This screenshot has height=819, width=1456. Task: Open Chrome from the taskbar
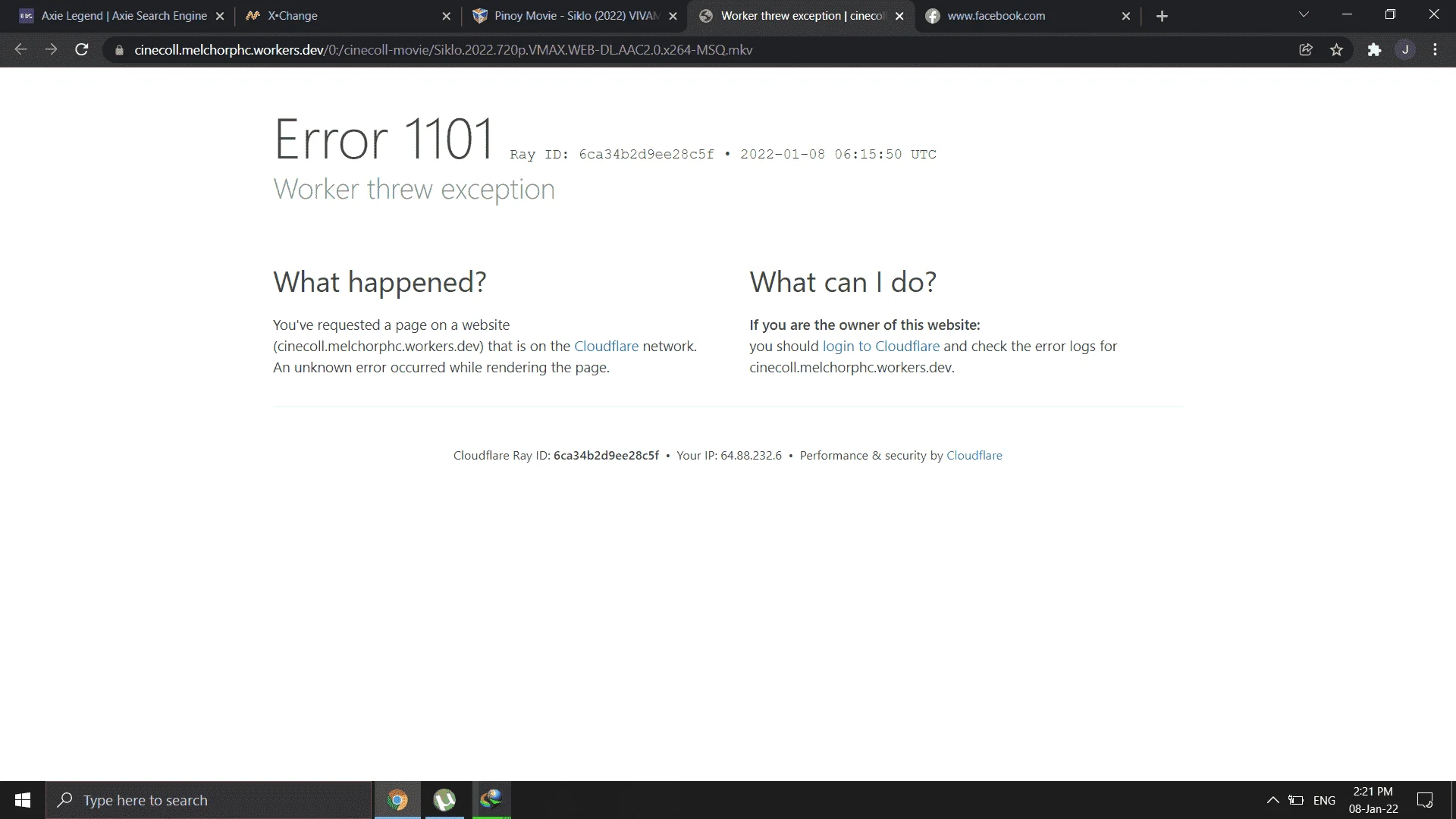pyautogui.click(x=397, y=800)
